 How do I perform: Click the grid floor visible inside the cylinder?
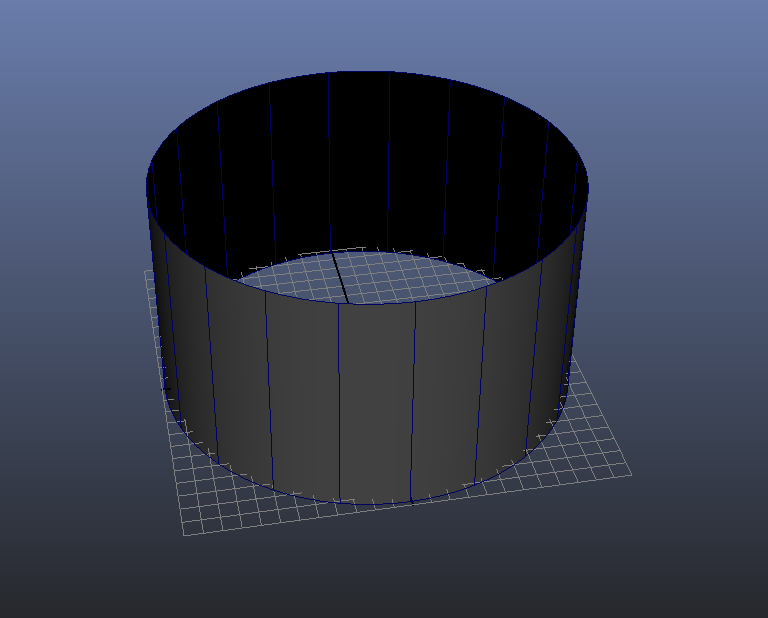coord(400,275)
